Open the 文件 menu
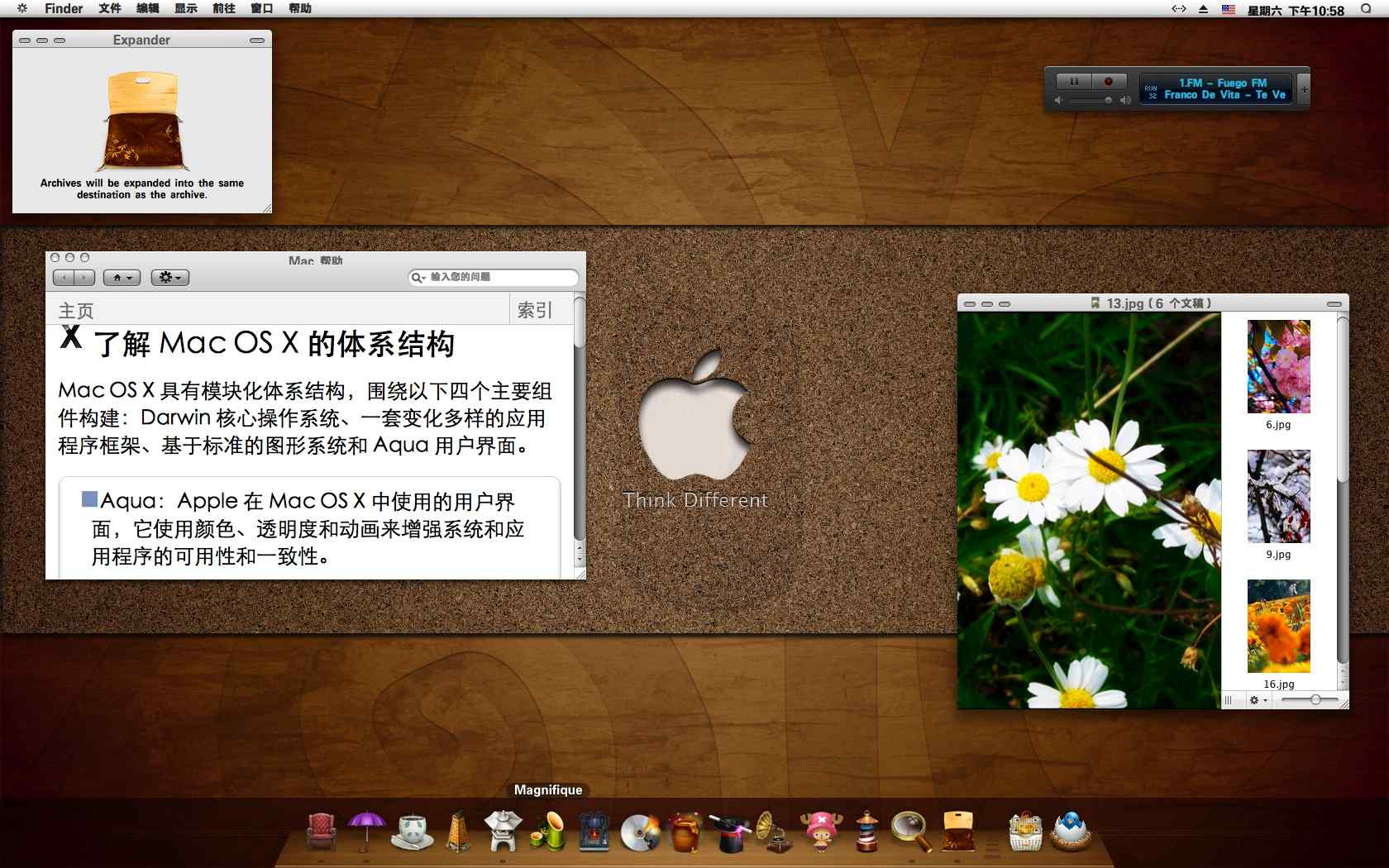 coord(109,8)
